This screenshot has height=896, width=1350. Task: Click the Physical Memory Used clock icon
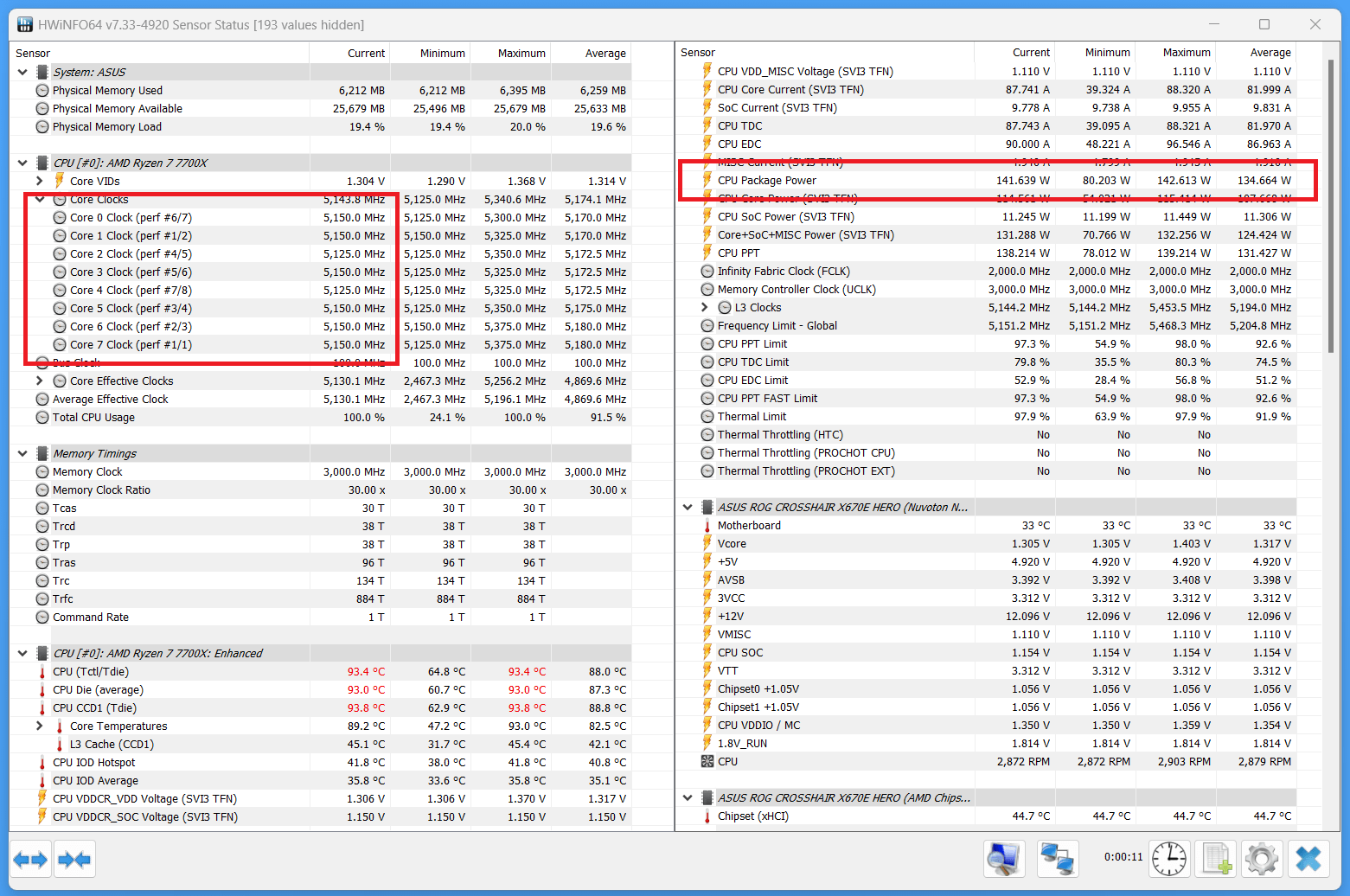tap(42, 91)
